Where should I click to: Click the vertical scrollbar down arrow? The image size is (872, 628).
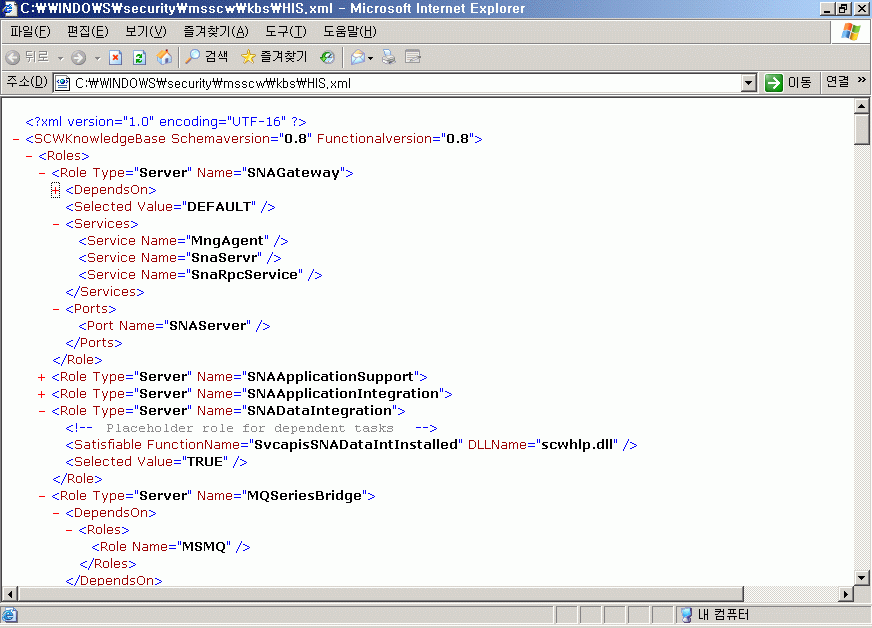[861, 578]
